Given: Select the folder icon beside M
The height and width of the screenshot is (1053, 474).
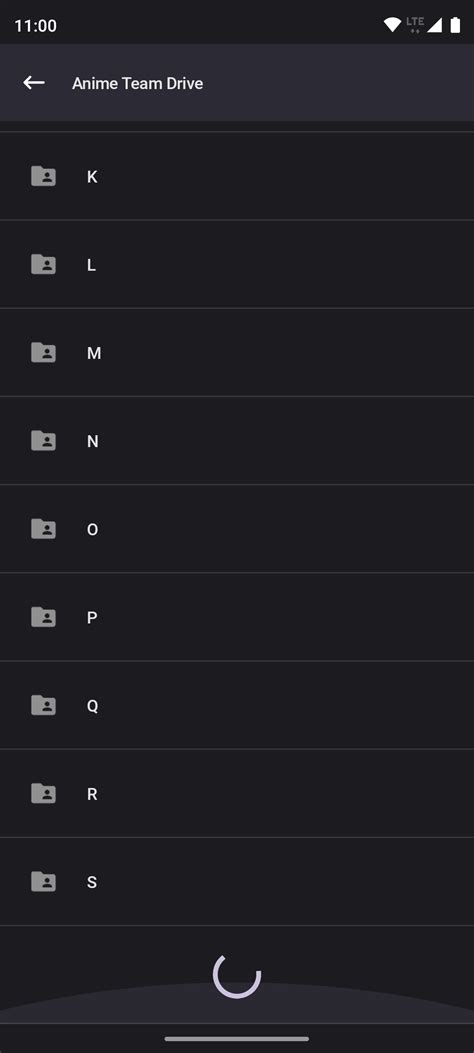Looking at the screenshot, I should (x=44, y=353).
